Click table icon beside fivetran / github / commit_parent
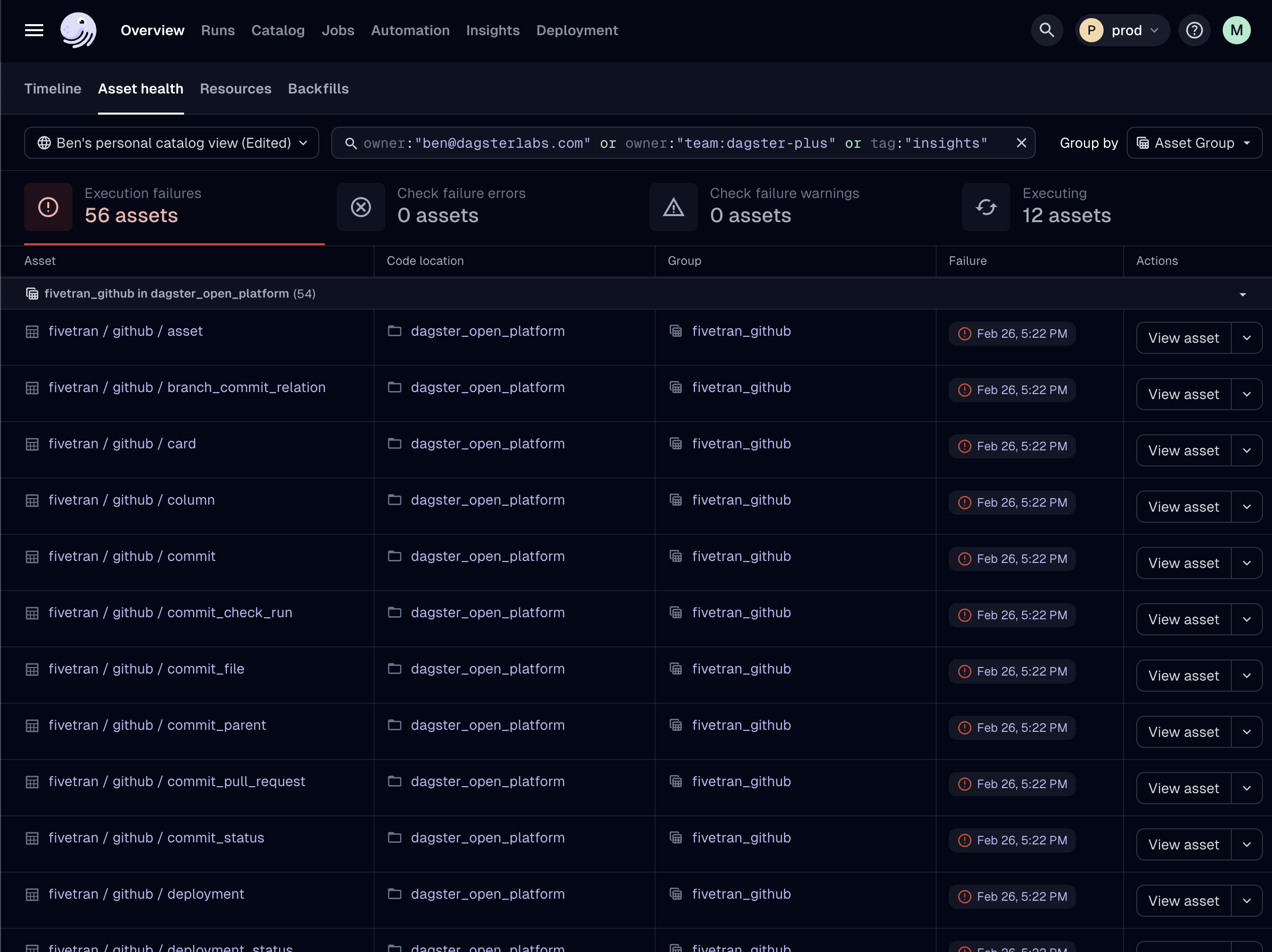The image size is (1272, 952). pyautogui.click(x=32, y=726)
